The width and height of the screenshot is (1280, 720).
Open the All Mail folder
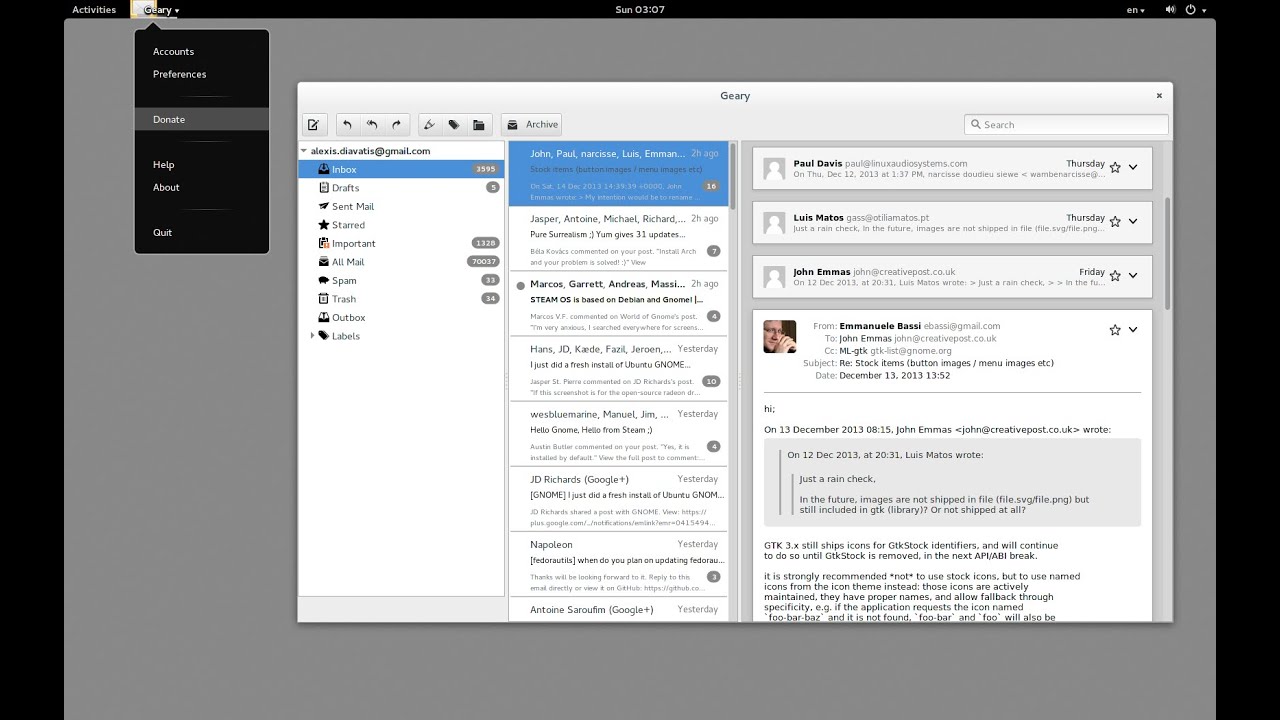click(x=401, y=262)
